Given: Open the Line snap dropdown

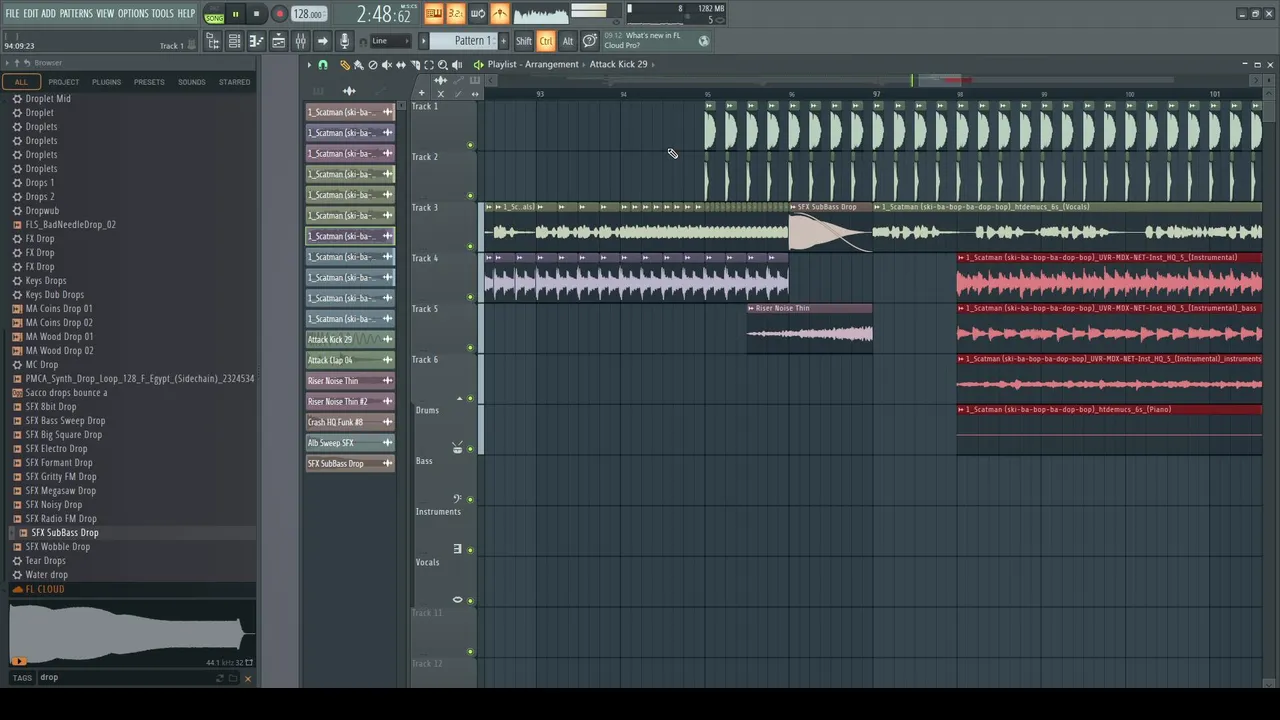Looking at the screenshot, I should click(x=389, y=41).
